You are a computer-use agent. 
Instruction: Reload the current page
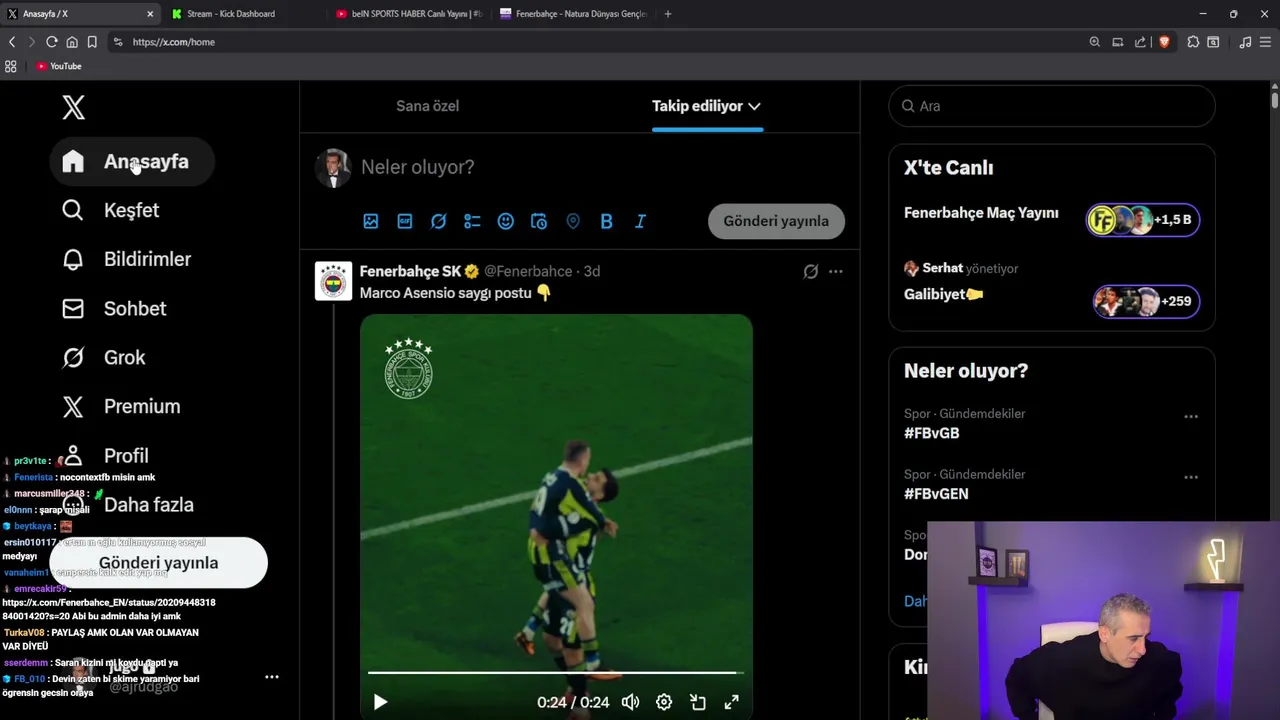pyautogui.click(x=52, y=42)
